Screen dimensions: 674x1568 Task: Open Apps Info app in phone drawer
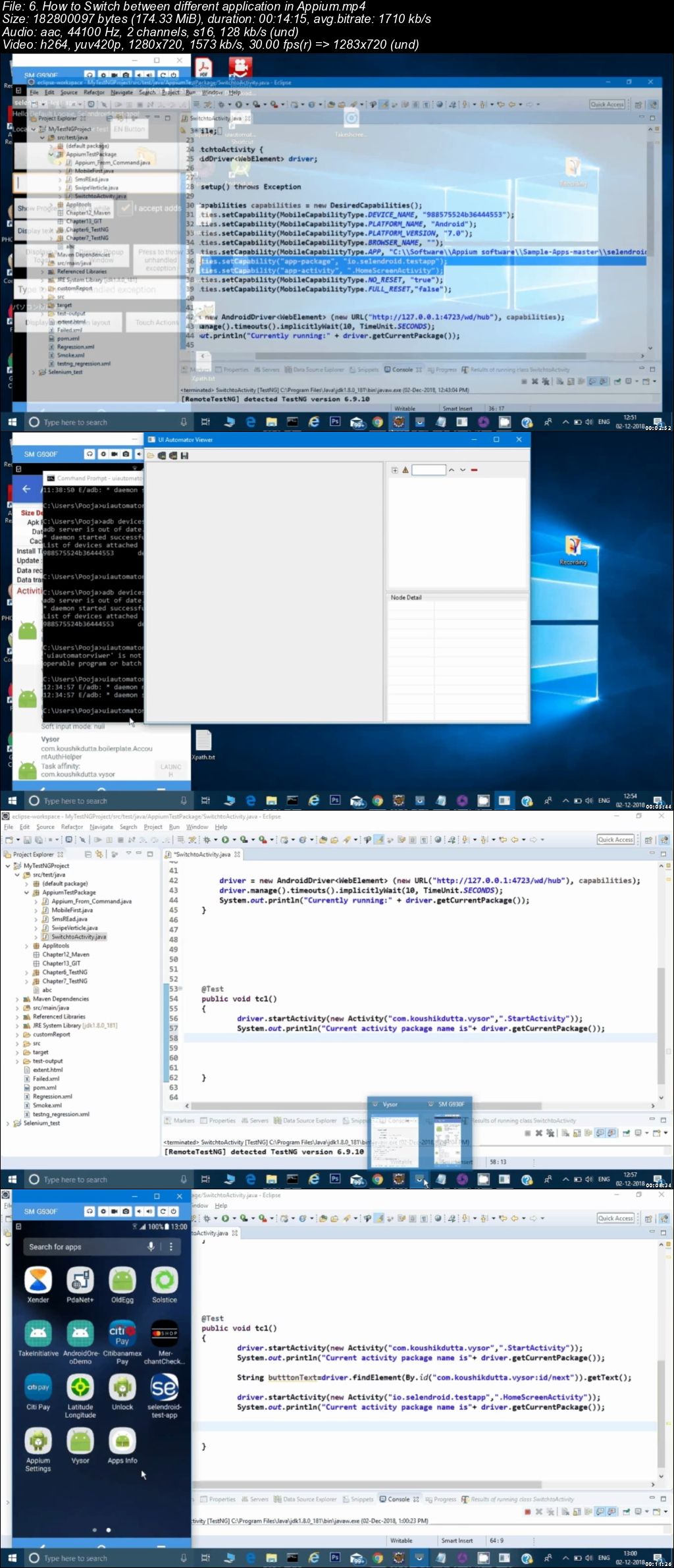coord(122,1446)
